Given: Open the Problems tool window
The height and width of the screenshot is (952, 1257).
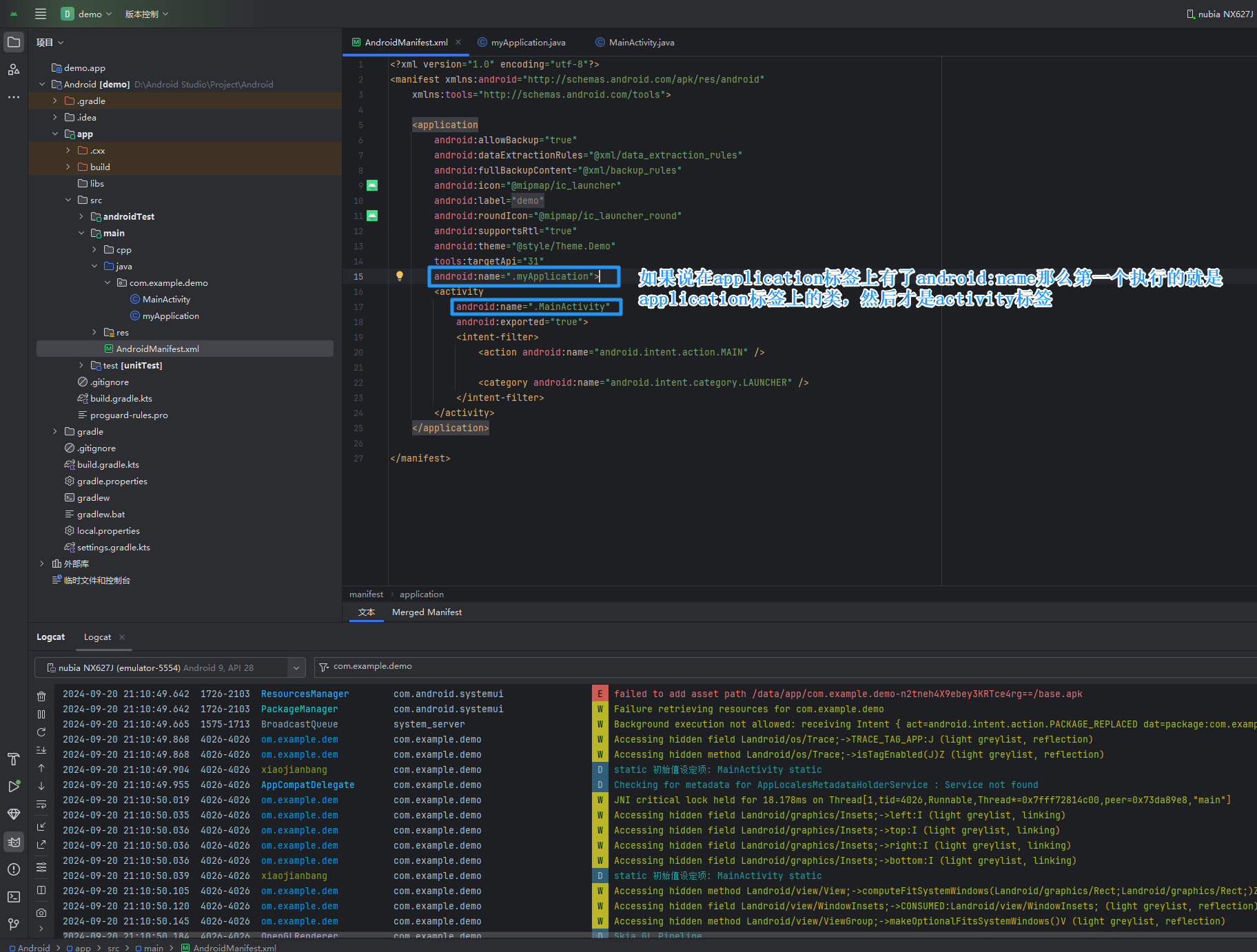Looking at the screenshot, I should click(14, 869).
